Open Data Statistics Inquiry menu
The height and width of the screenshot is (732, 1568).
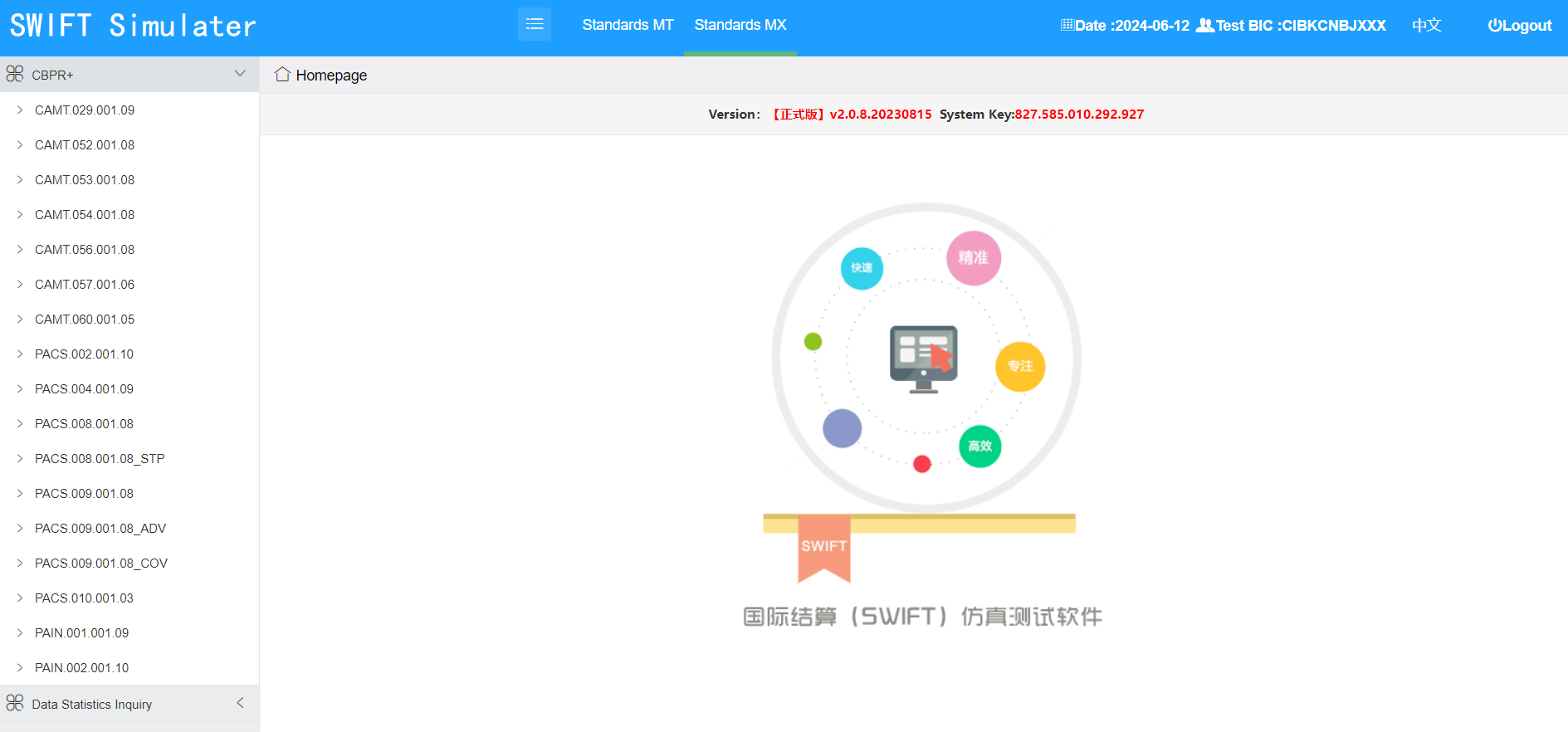(129, 704)
